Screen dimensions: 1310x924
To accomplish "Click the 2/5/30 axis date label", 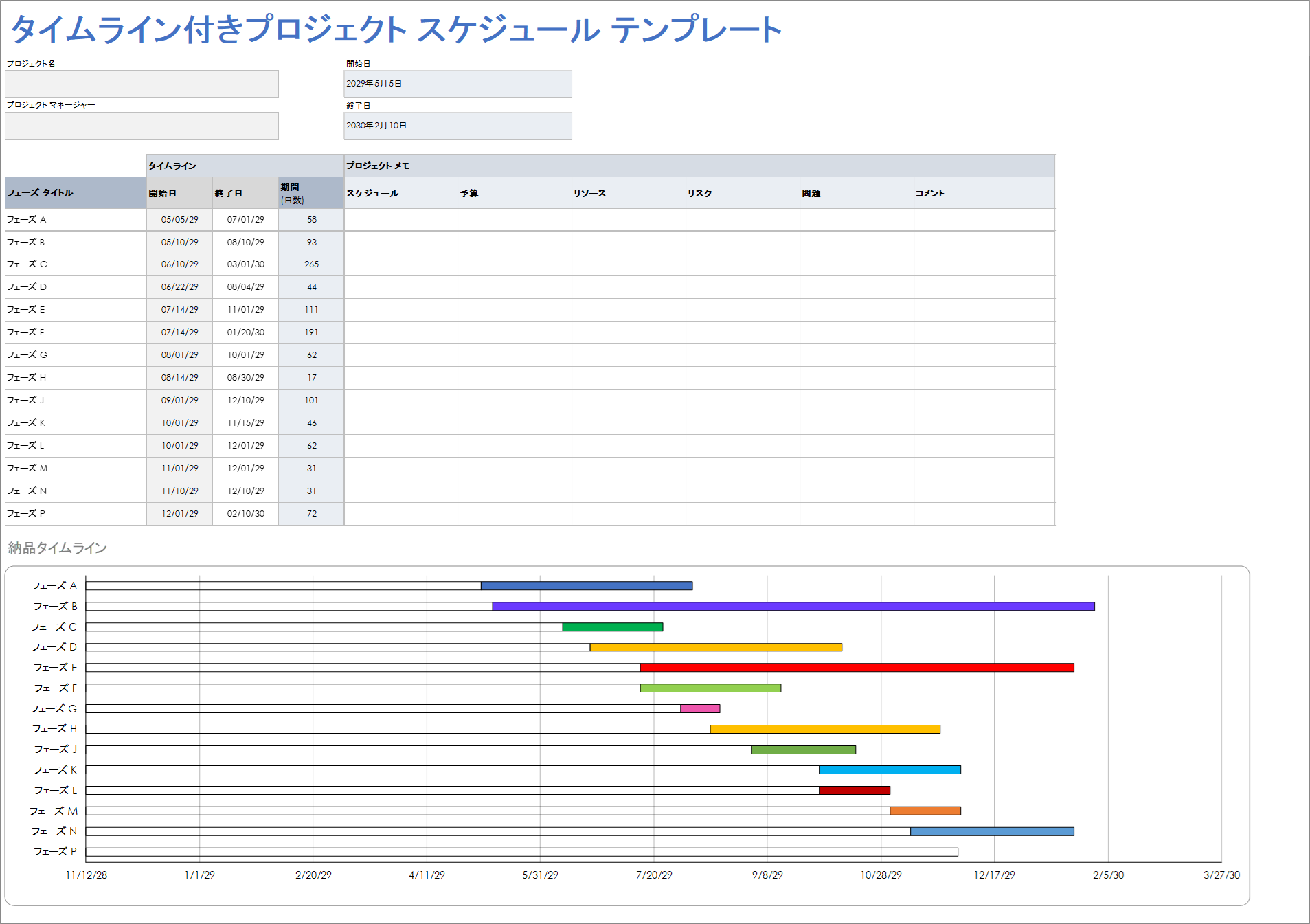I will [x=1109, y=875].
